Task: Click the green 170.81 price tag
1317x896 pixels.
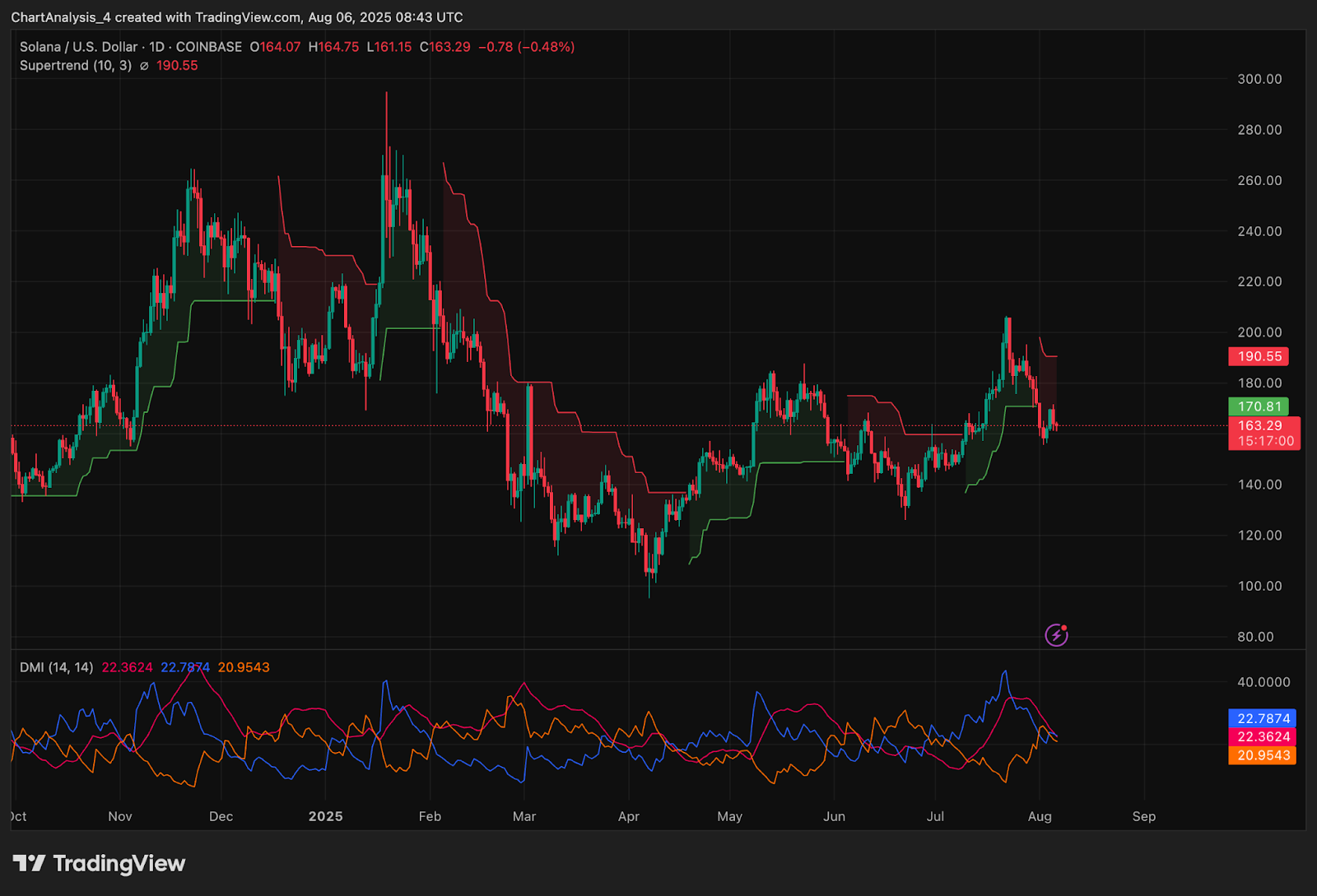Action: pos(1259,406)
